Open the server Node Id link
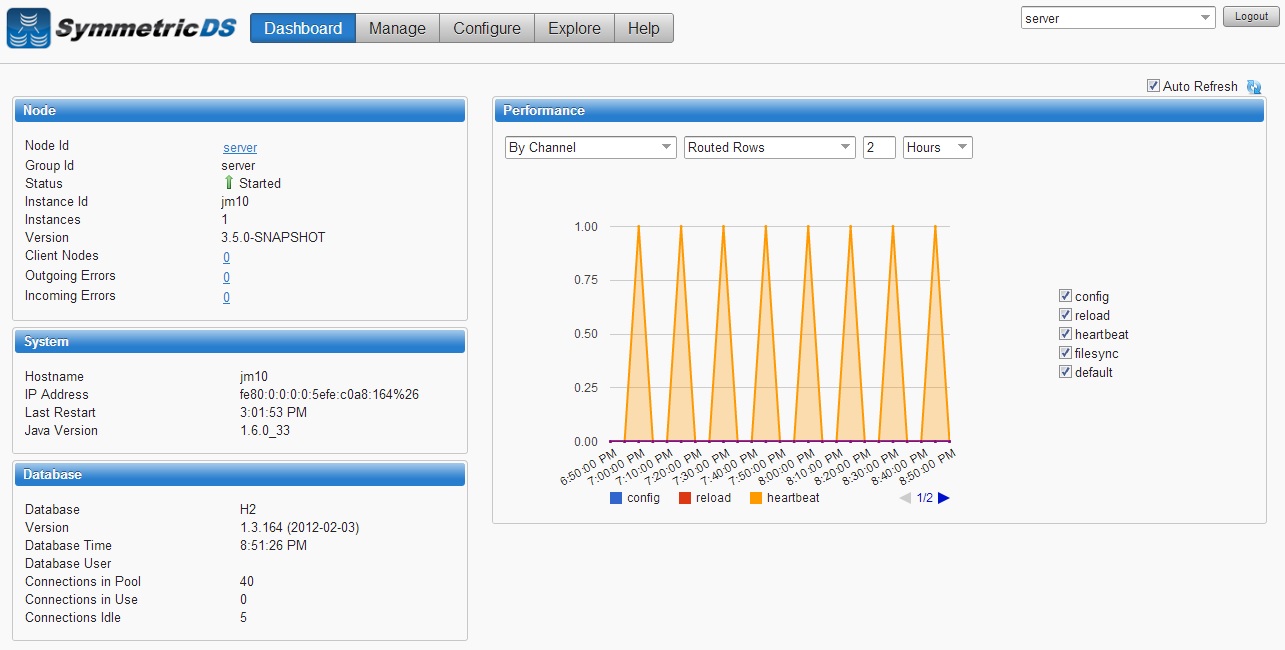1285x650 pixels. click(240, 148)
